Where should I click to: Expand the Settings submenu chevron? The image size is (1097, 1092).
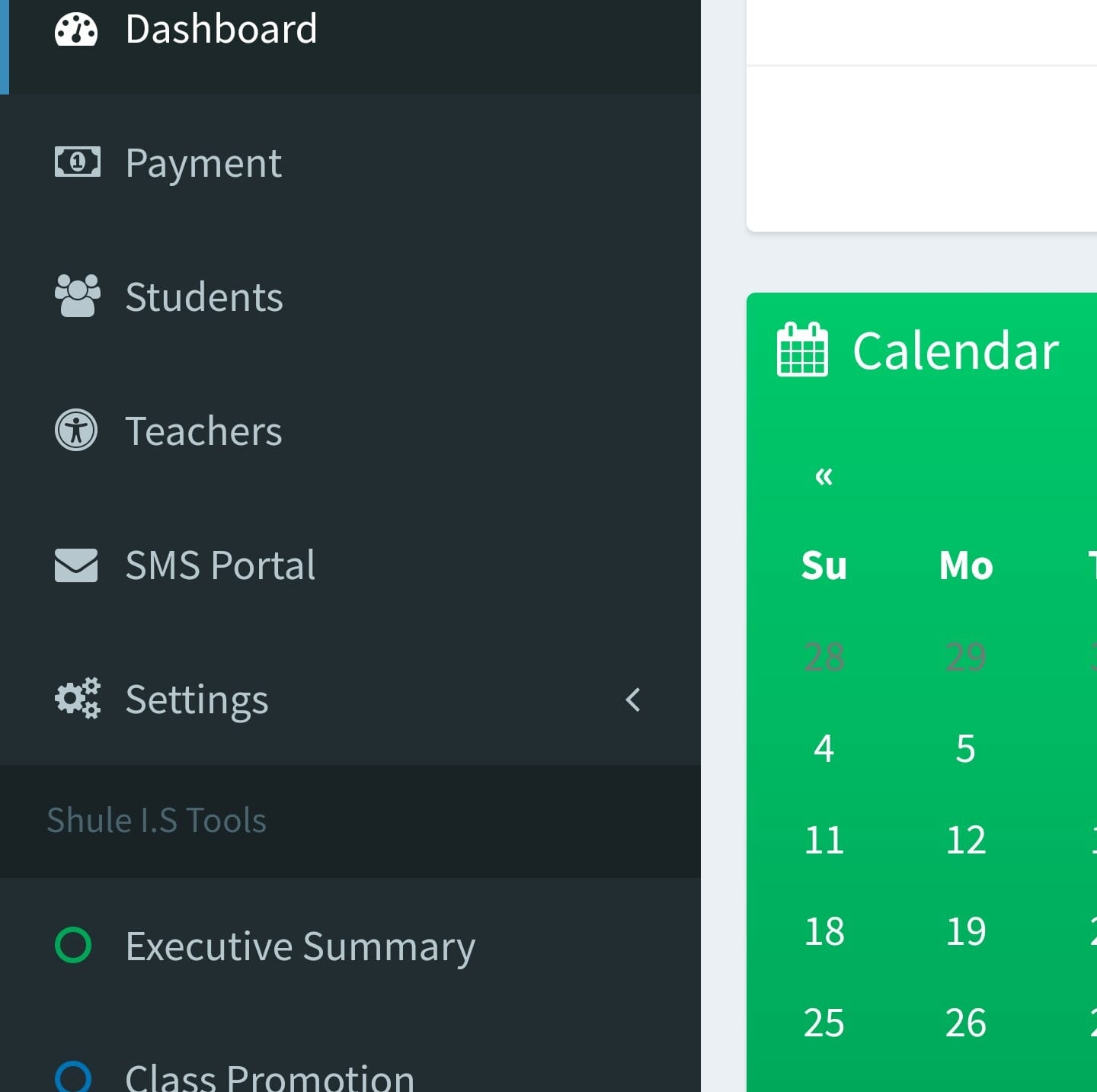(x=632, y=700)
